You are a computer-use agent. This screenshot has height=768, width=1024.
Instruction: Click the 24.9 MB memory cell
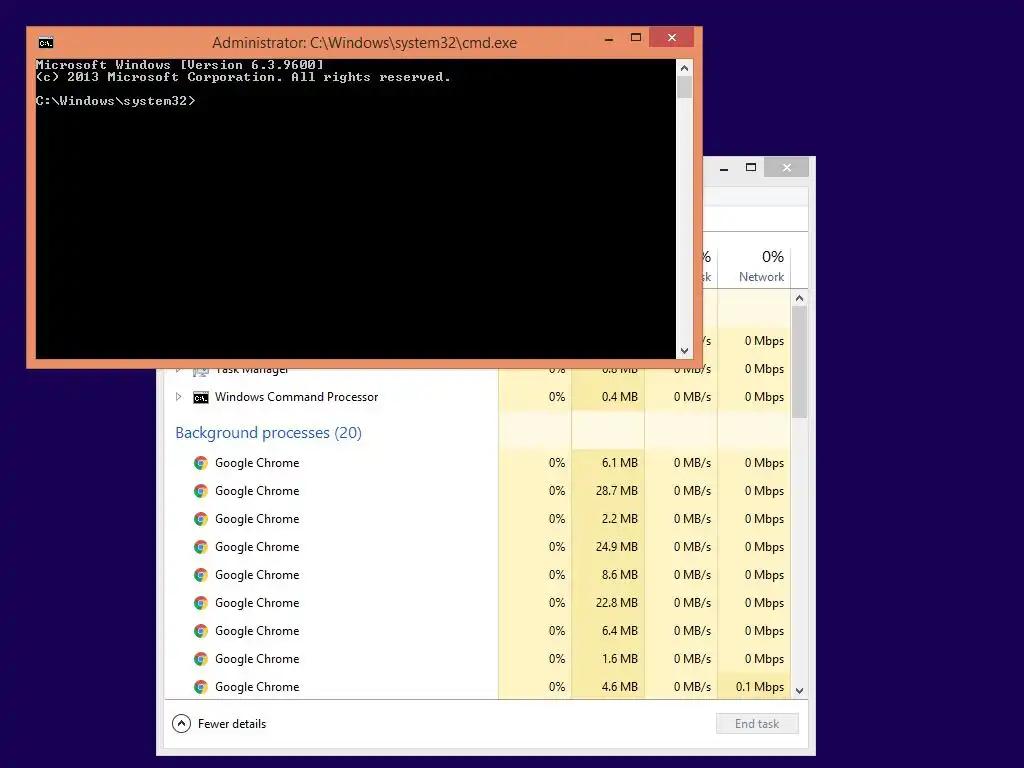pos(608,547)
